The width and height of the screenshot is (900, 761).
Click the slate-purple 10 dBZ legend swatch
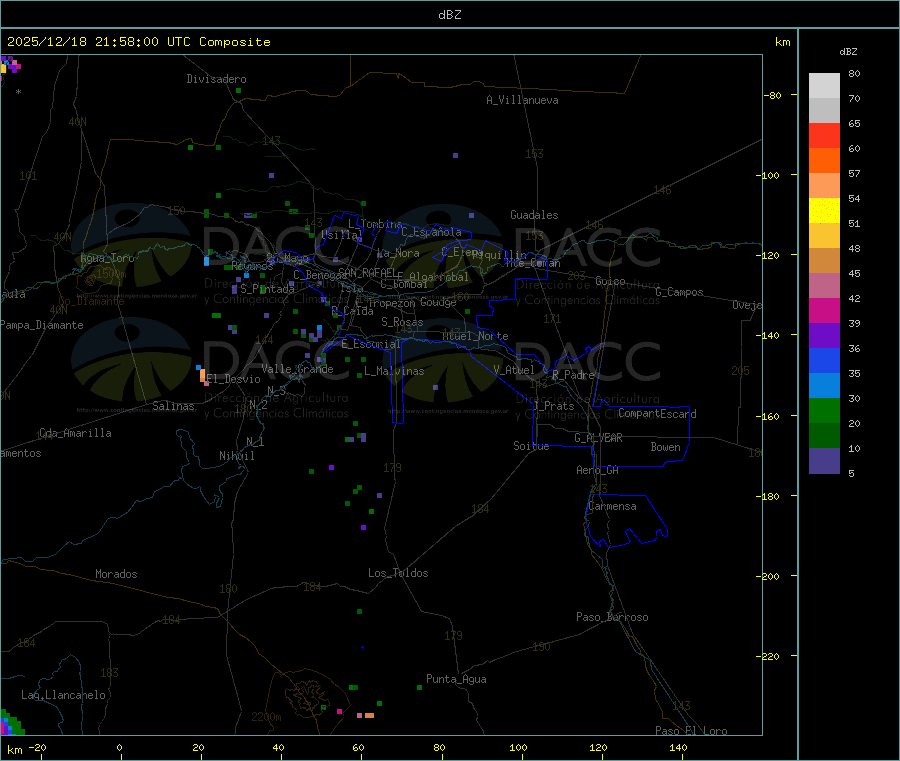[x=824, y=461]
